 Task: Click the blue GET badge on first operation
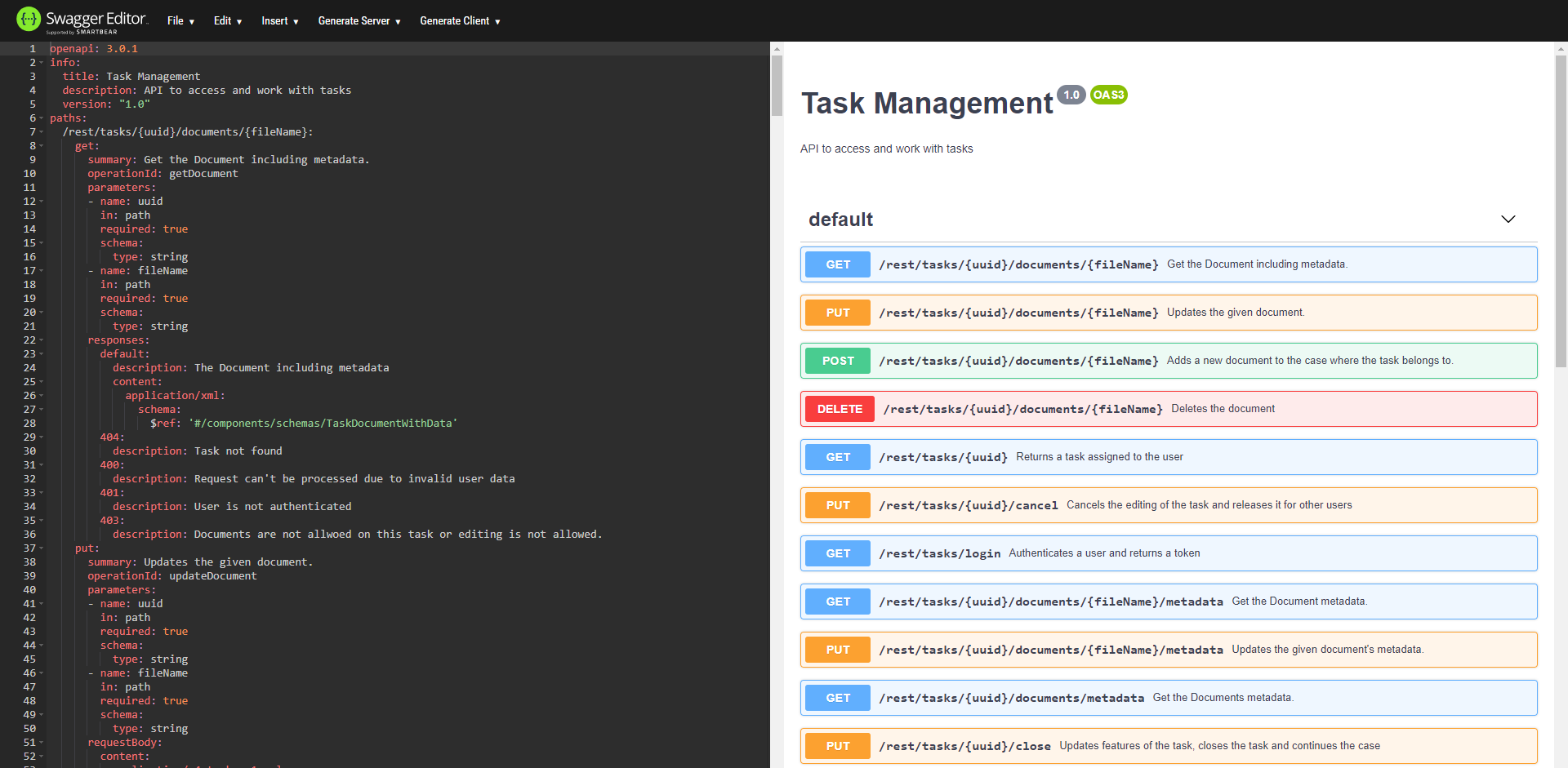[837, 264]
